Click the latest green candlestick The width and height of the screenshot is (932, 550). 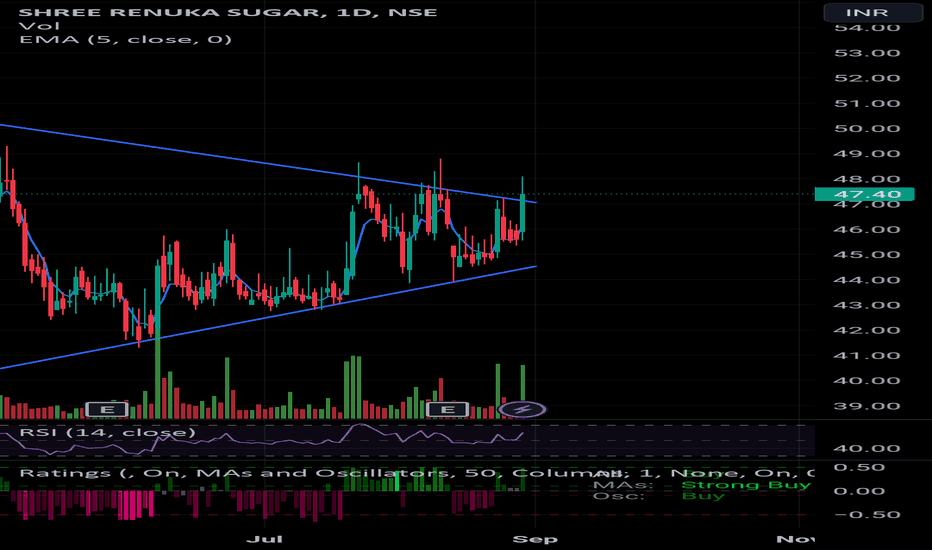pyautogui.click(x=522, y=213)
